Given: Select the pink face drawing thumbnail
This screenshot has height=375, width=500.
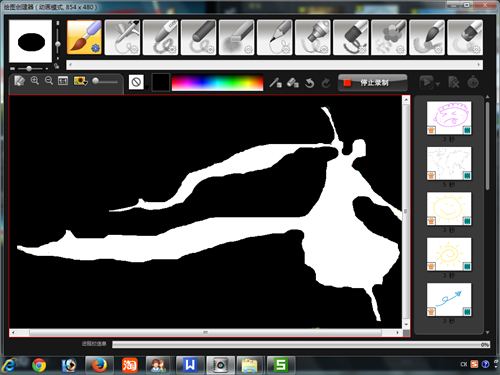Looking at the screenshot, I should click(449, 118).
